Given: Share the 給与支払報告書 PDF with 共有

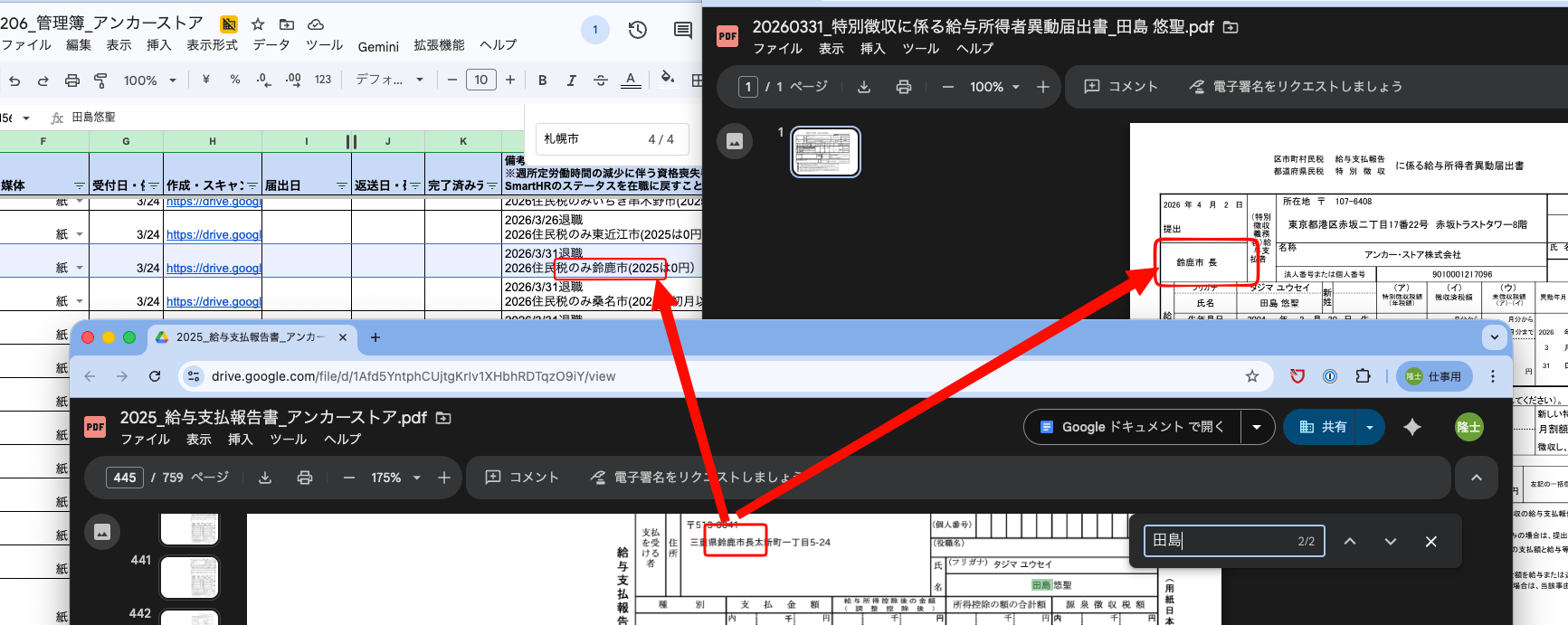Looking at the screenshot, I should coord(1323,427).
